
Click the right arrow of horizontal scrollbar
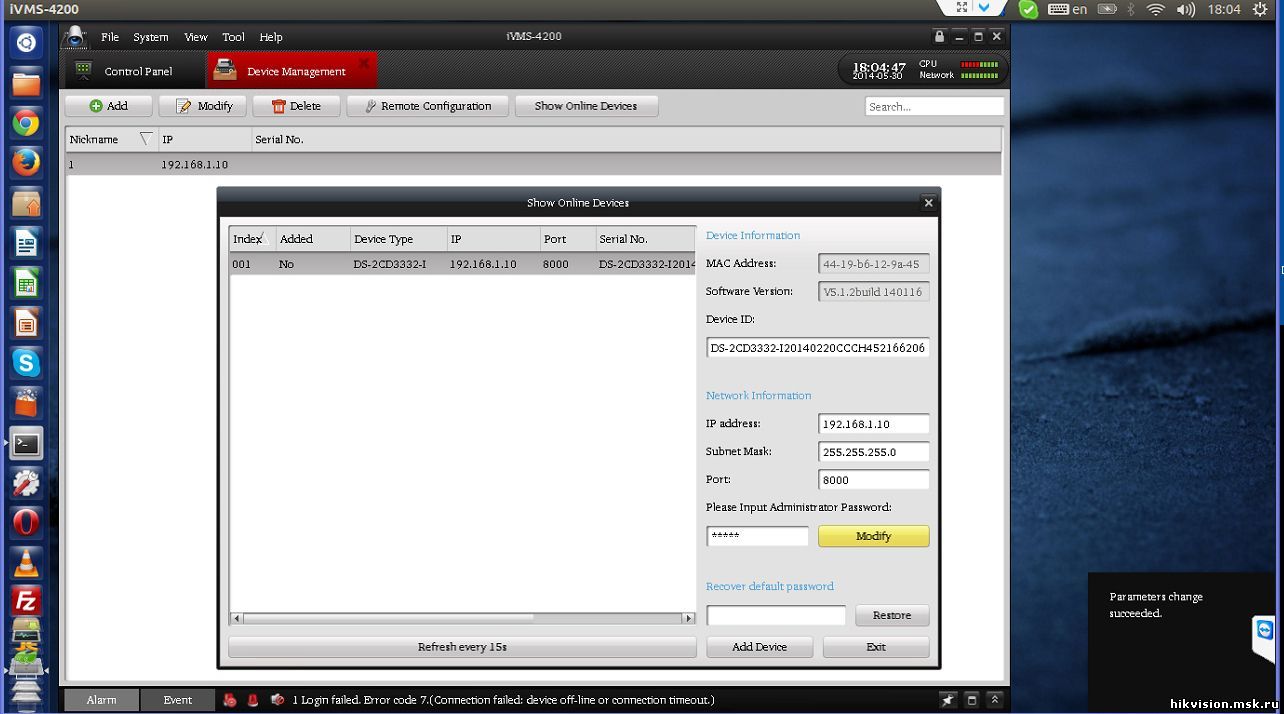[x=689, y=618]
